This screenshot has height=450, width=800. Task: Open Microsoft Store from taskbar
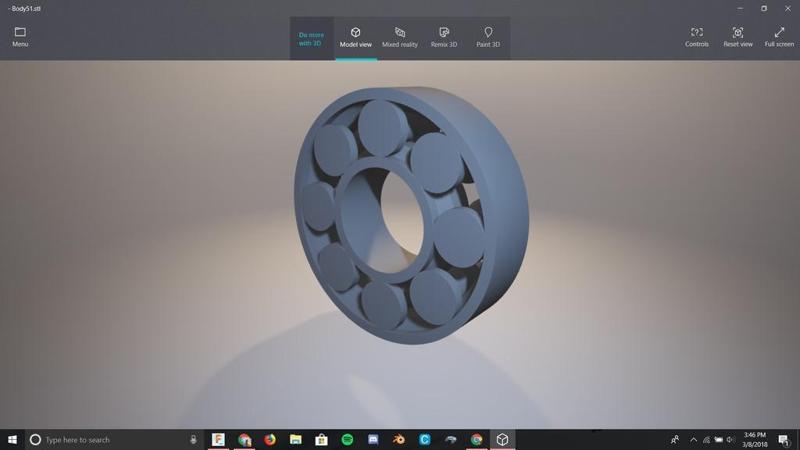[321, 439]
